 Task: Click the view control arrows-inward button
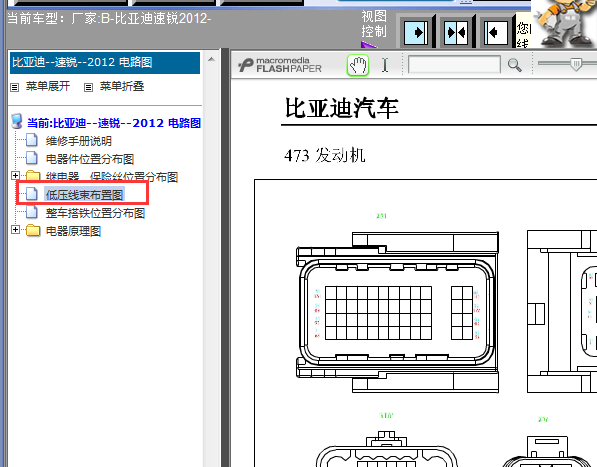click(x=456, y=33)
